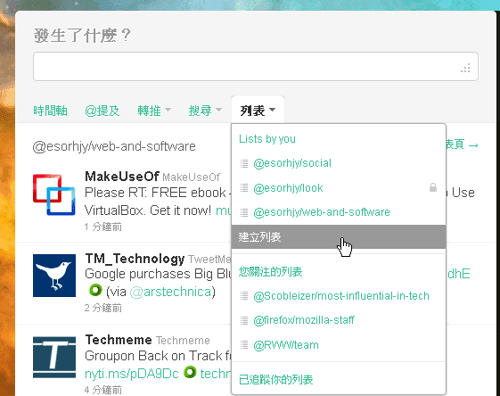Expand the 轉推 dropdown arrow
Image resolution: width=500 pixels, height=396 pixels.
pyautogui.click(x=168, y=109)
